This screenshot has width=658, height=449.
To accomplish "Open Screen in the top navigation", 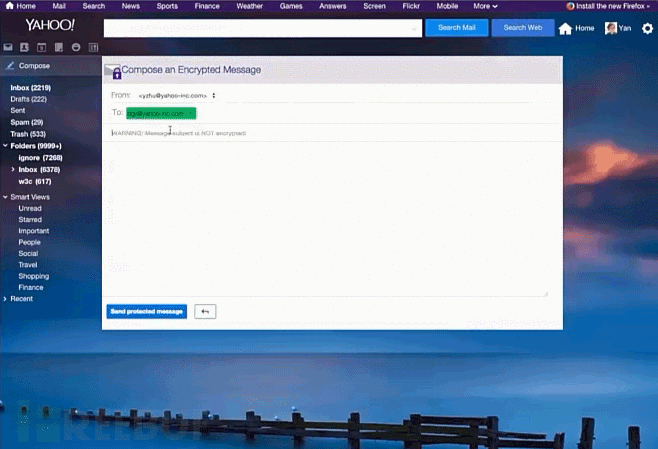I will [374, 6].
